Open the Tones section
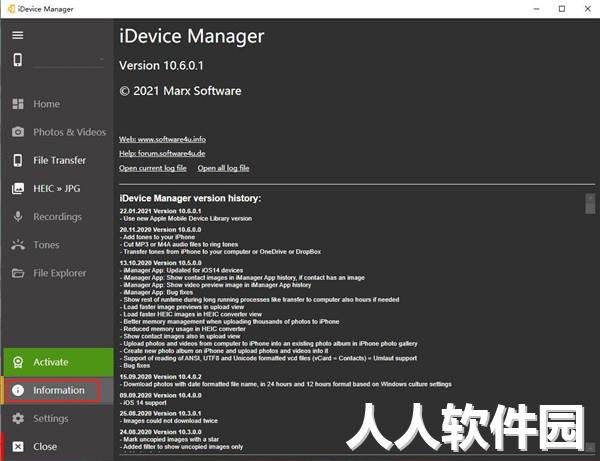This screenshot has height=461, width=600. point(46,245)
